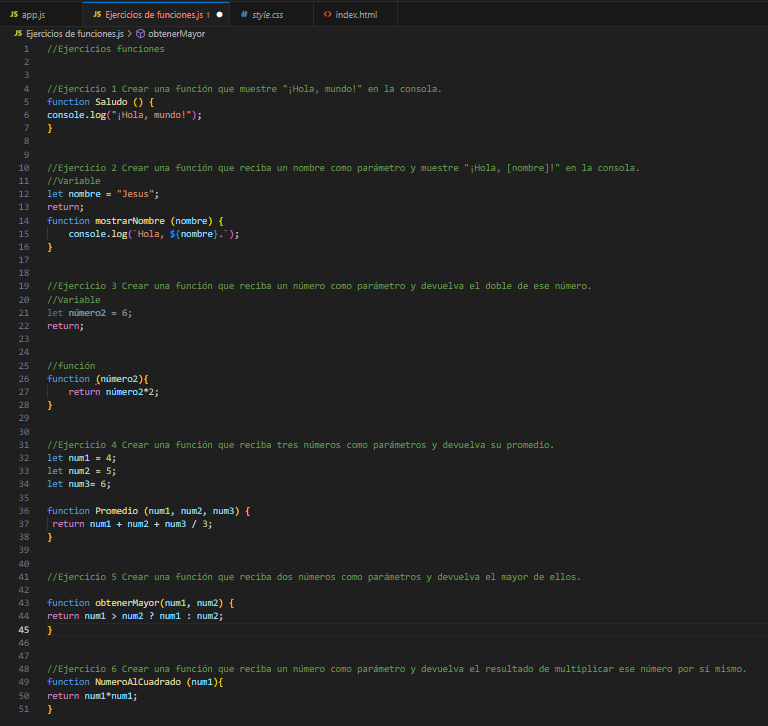Click the closing brace on line 51
Screen dimensions: 768x726
[x=49, y=709]
